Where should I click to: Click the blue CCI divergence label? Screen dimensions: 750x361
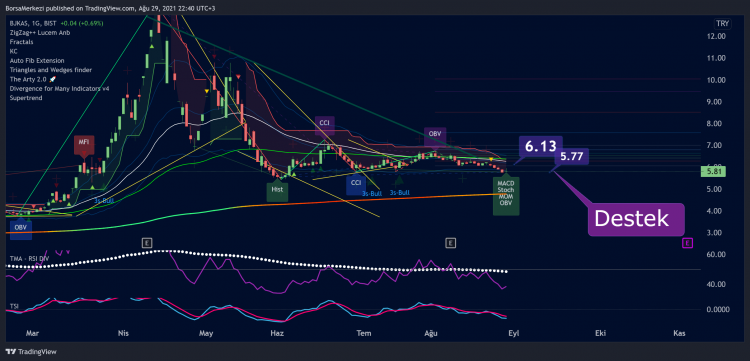[x=356, y=184]
